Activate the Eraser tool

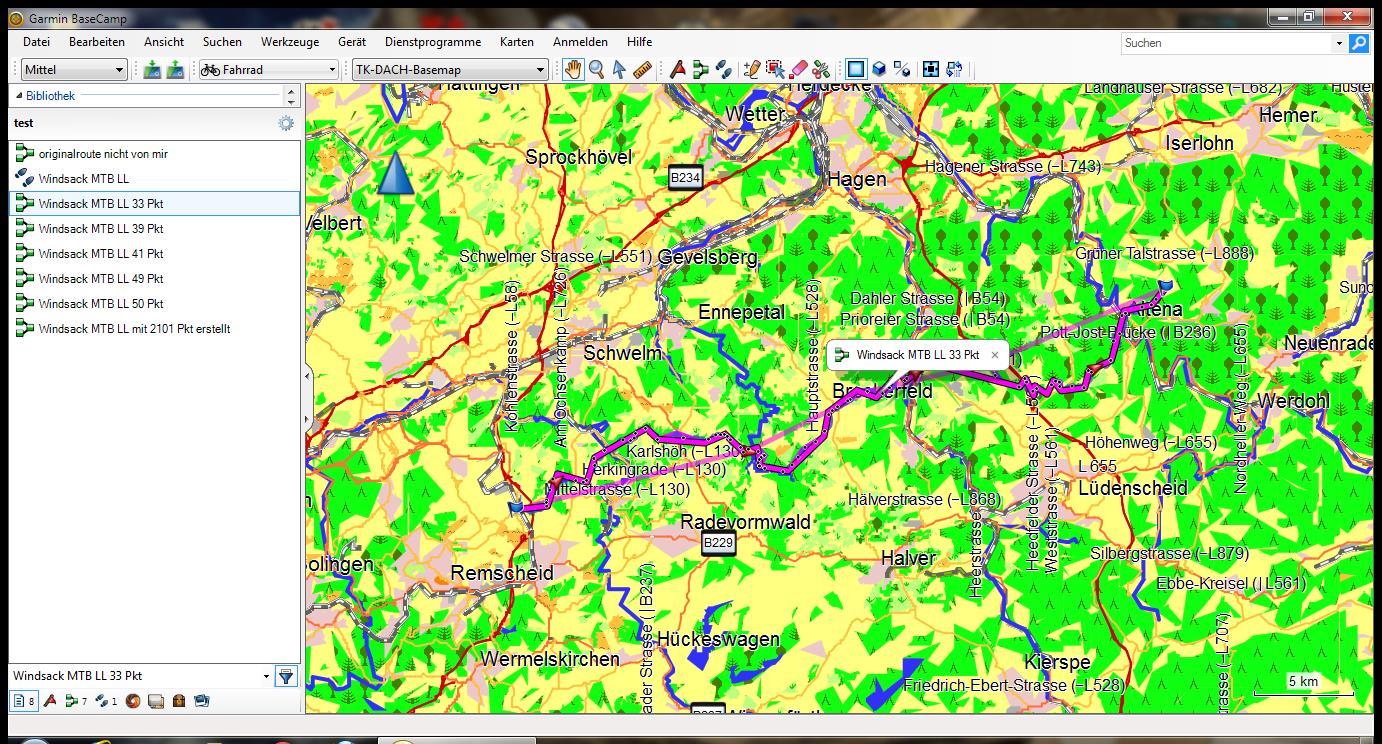pyautogui.click(x=798, y=69)
